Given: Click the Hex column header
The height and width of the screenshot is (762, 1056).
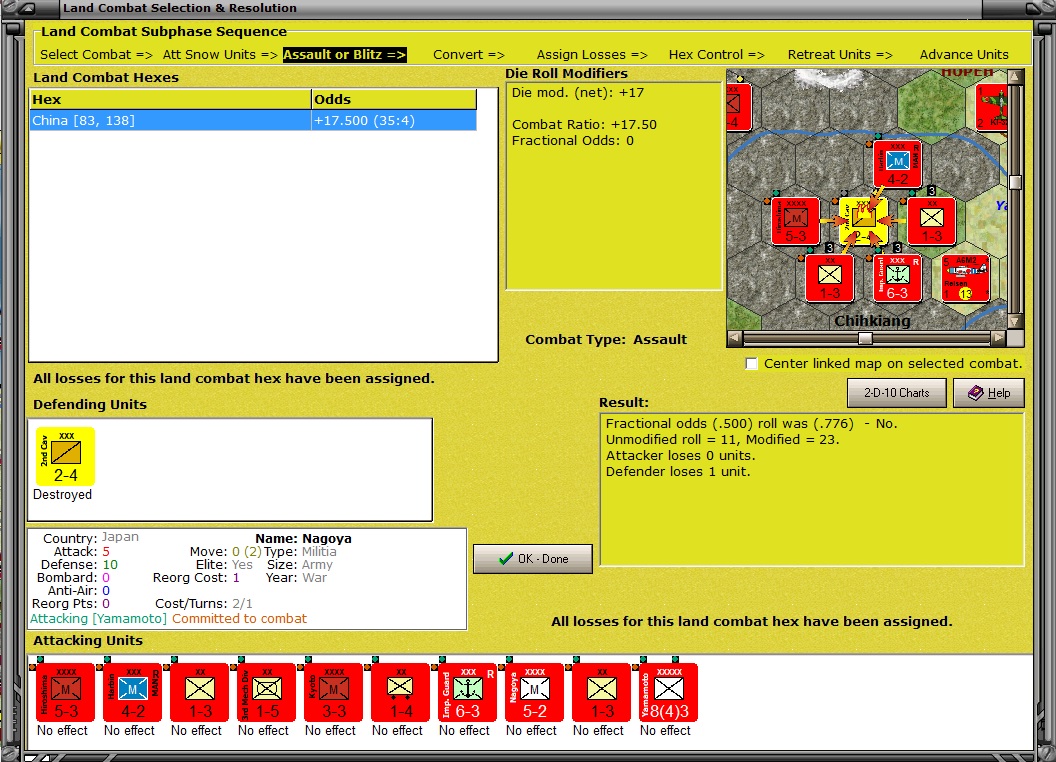Looking at the screenshot, I should point(171,99).
